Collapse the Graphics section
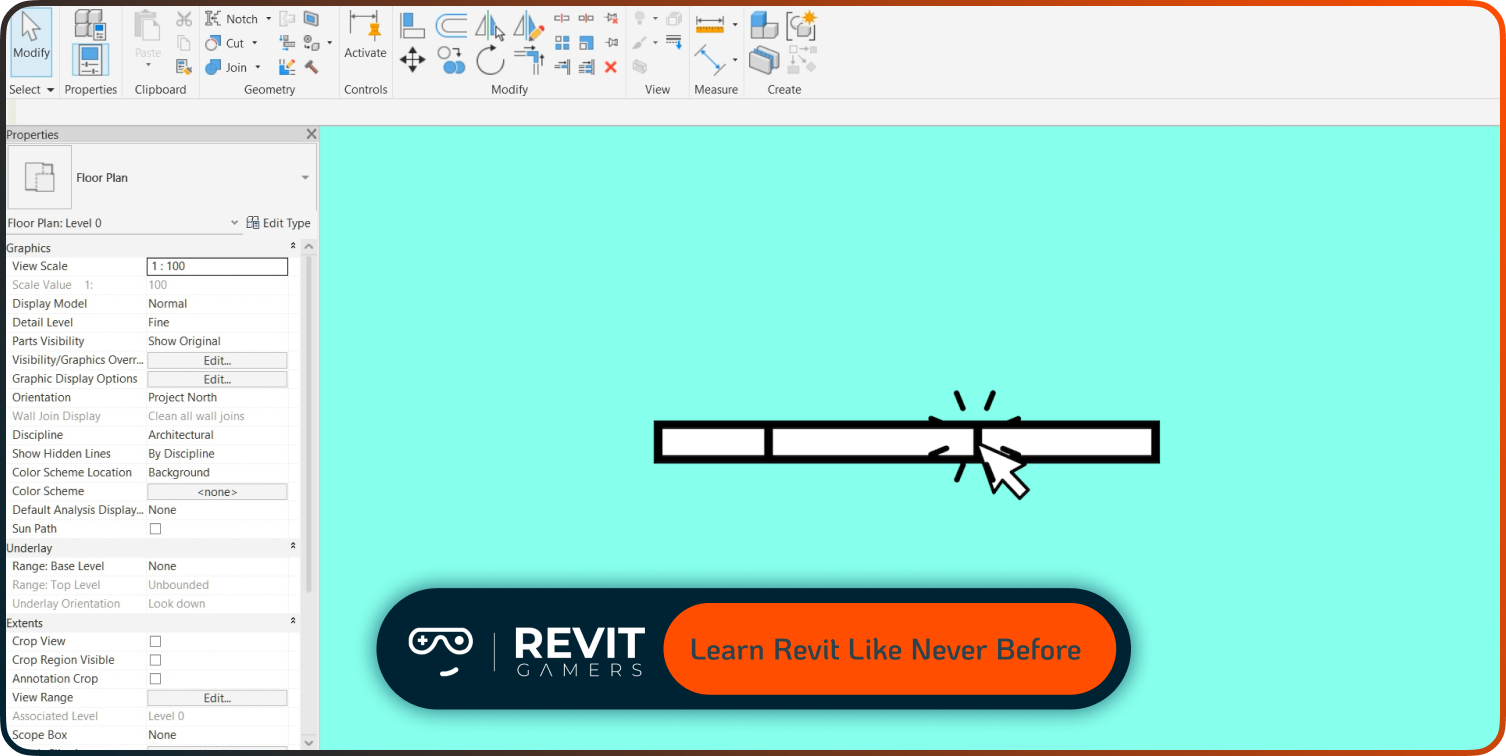 point(293,247)
